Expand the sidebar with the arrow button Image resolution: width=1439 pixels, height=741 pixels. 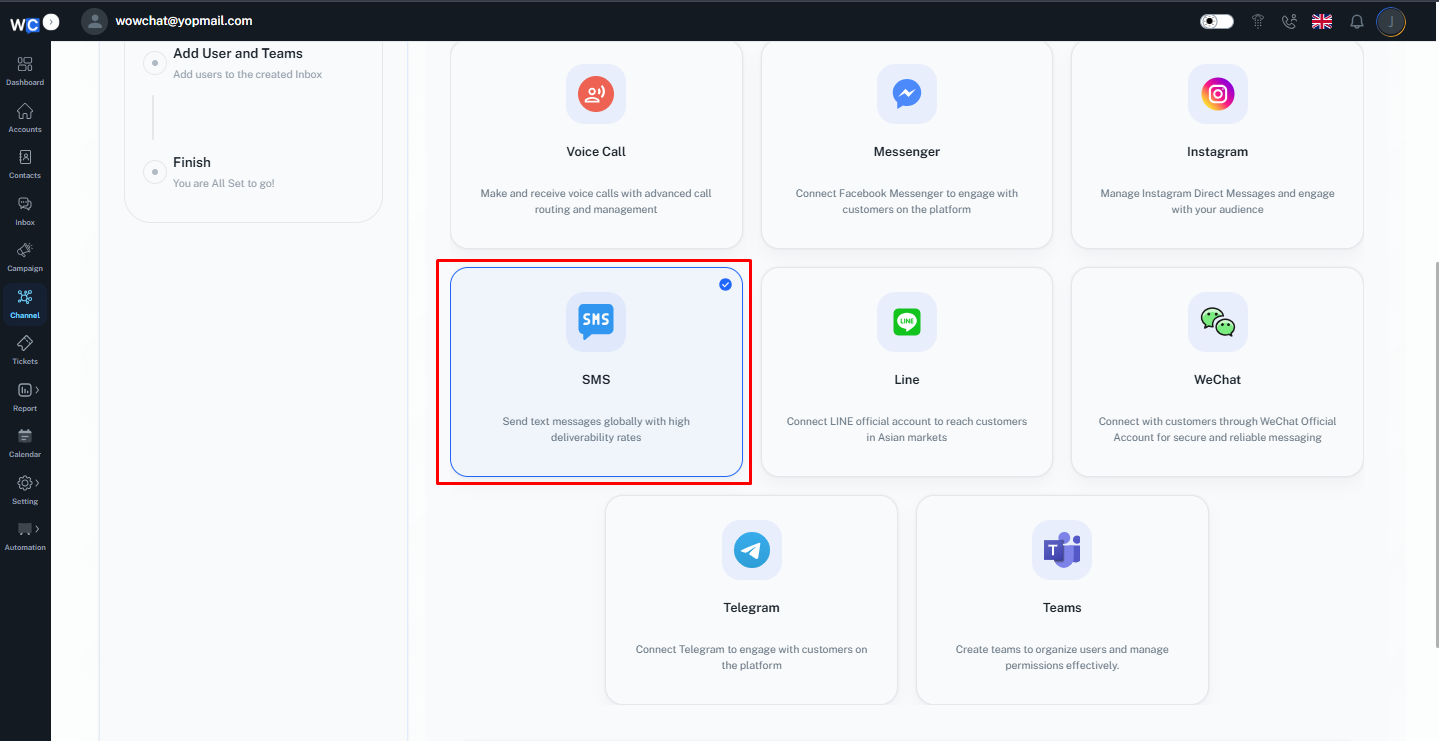click(x=51, y=21)
